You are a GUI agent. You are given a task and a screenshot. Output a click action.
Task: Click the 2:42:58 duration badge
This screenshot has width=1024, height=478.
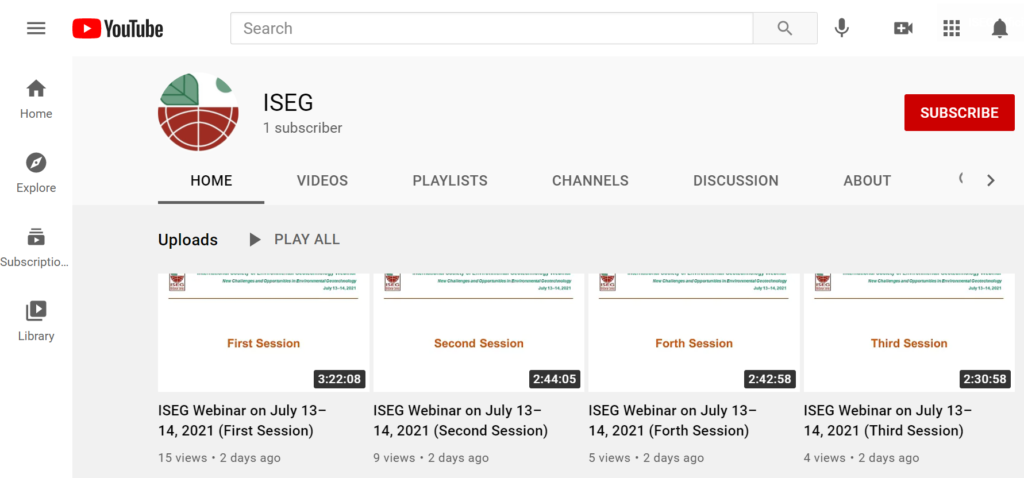tap(769, 379)
